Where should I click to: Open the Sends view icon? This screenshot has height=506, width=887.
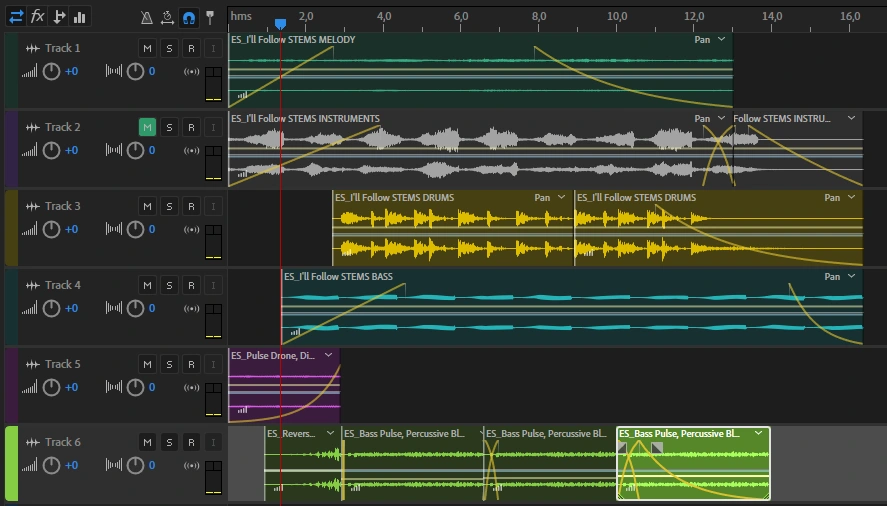click(59, 16)
